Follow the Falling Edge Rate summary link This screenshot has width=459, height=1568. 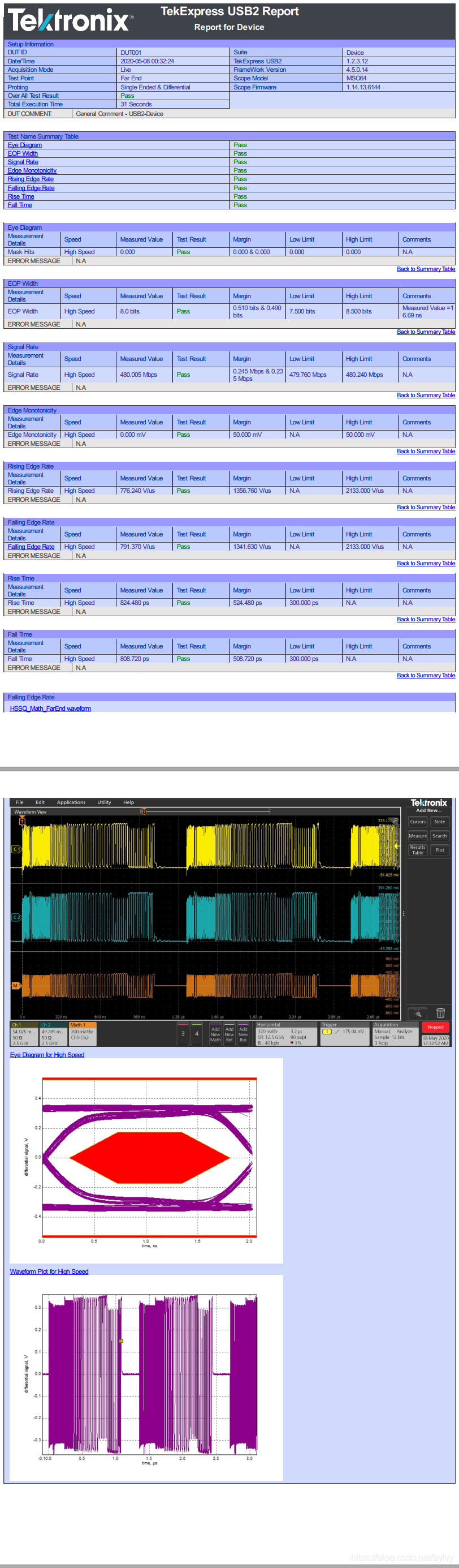[31, 188]
